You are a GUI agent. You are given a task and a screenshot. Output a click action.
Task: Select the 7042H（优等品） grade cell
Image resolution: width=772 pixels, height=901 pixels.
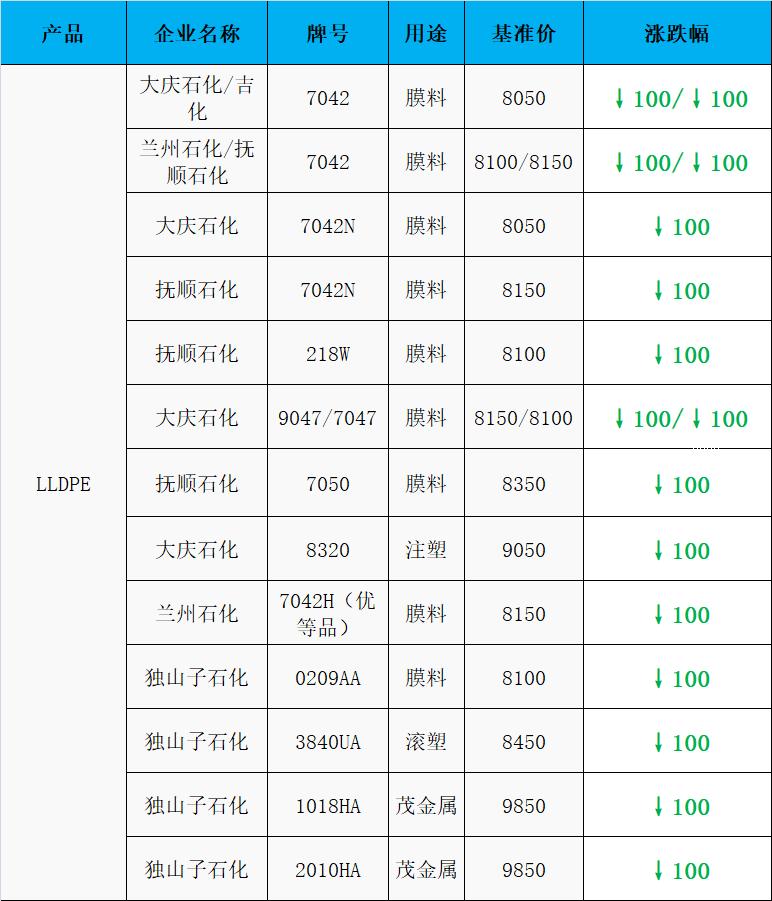327,614
